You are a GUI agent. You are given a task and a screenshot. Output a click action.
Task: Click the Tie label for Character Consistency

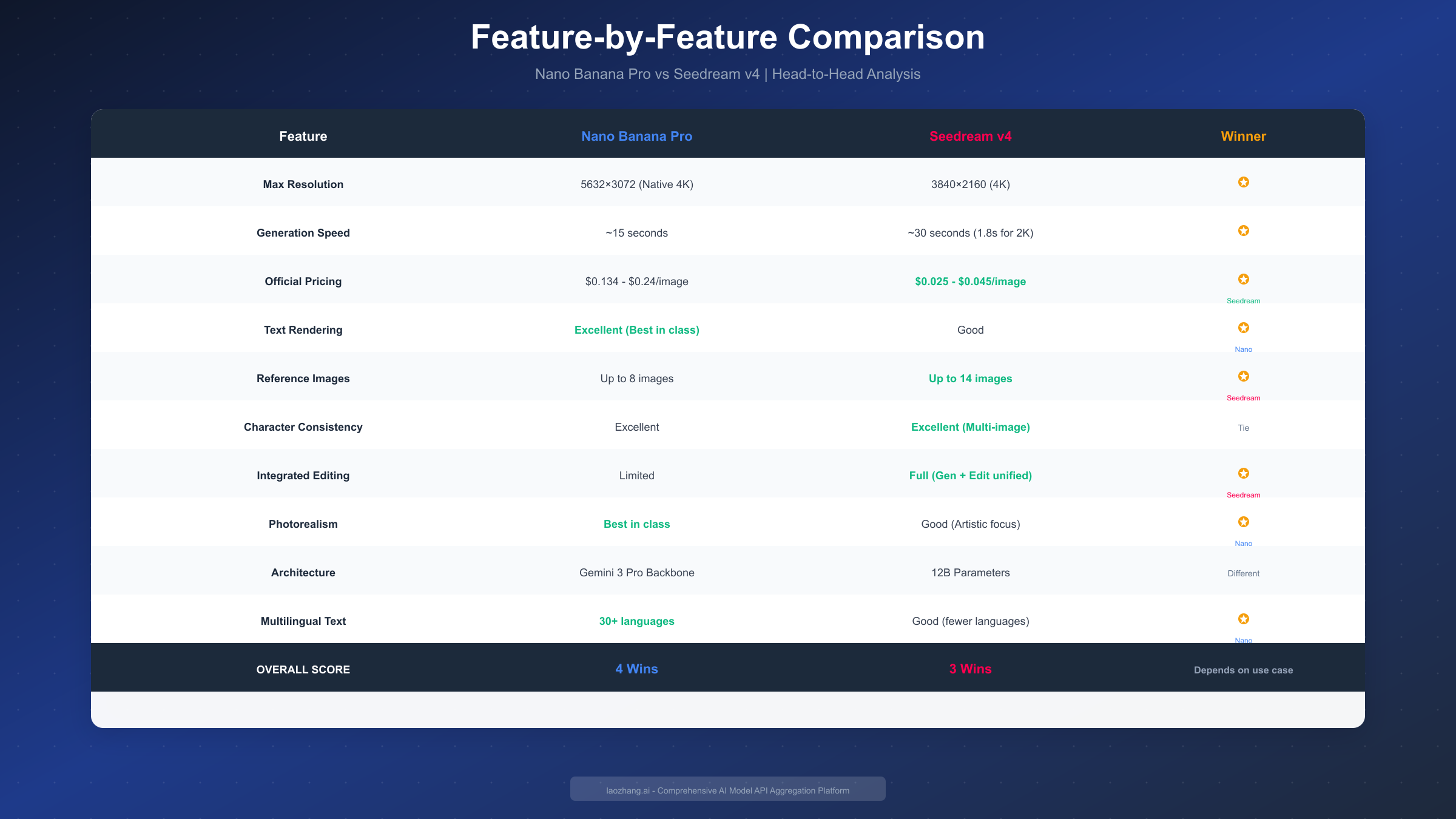point(1243,428)
